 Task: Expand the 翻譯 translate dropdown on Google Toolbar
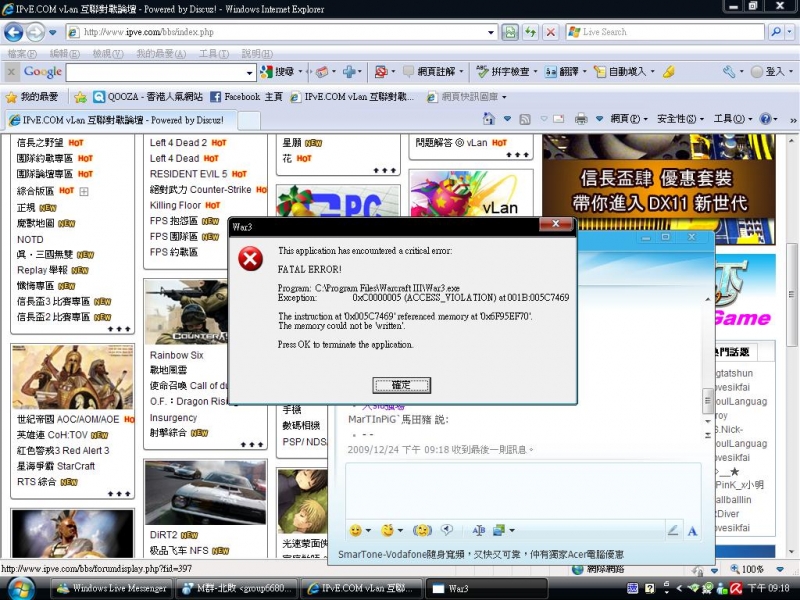pyautogui.click(x=583, y=71)
